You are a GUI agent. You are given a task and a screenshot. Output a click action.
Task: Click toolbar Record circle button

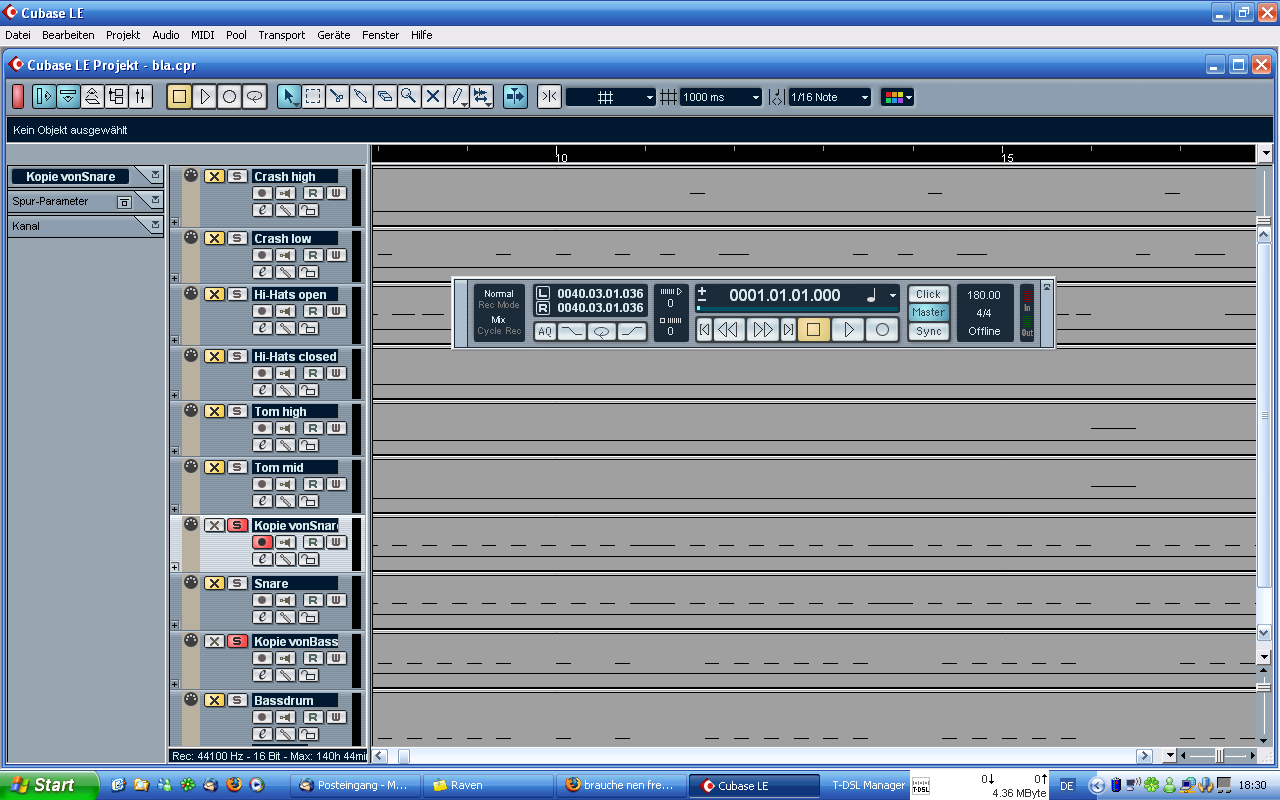click(x=229, y=97)
